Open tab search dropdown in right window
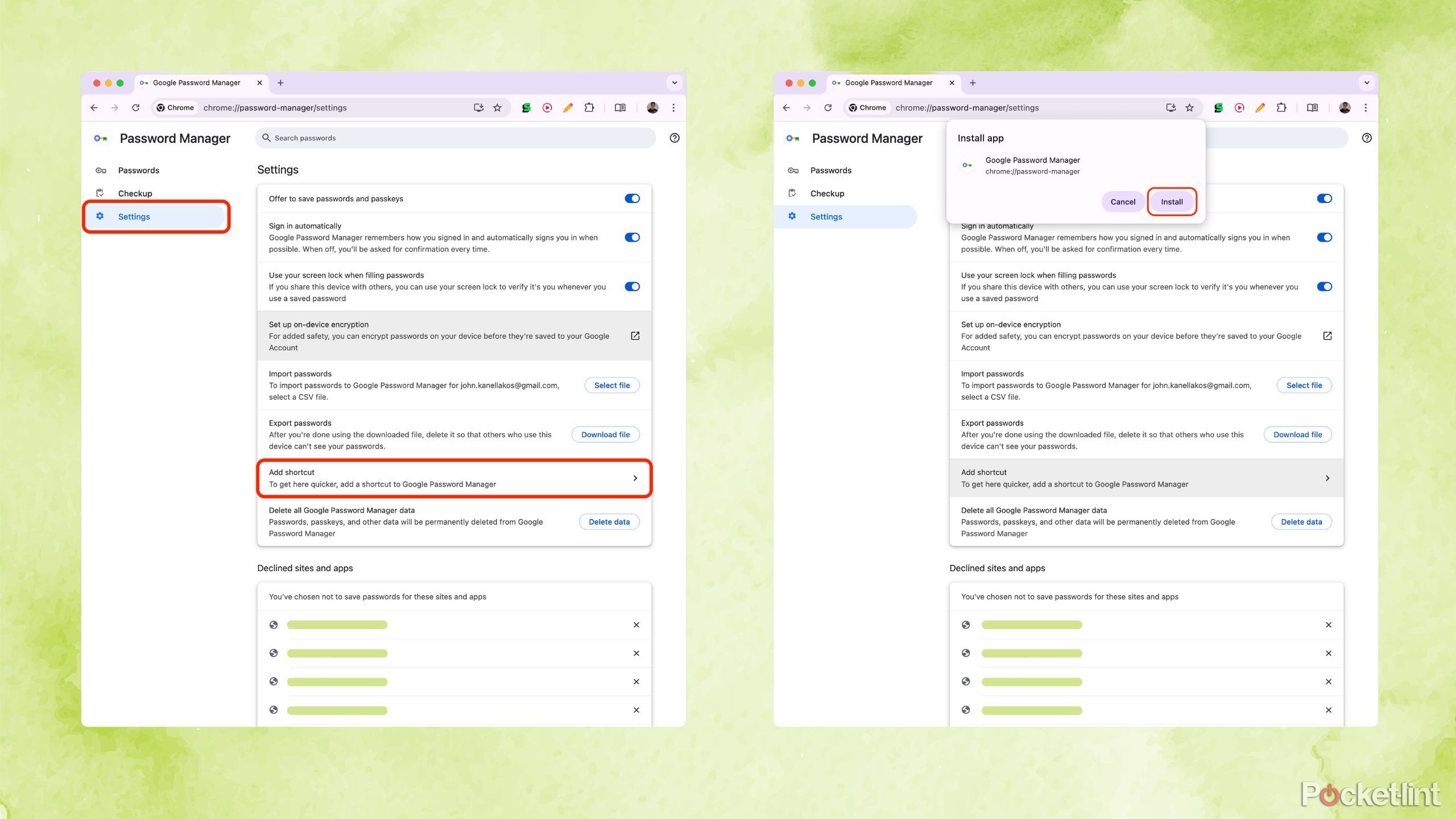Viewport: 1456px width, 819px height. pos(1367,82)
